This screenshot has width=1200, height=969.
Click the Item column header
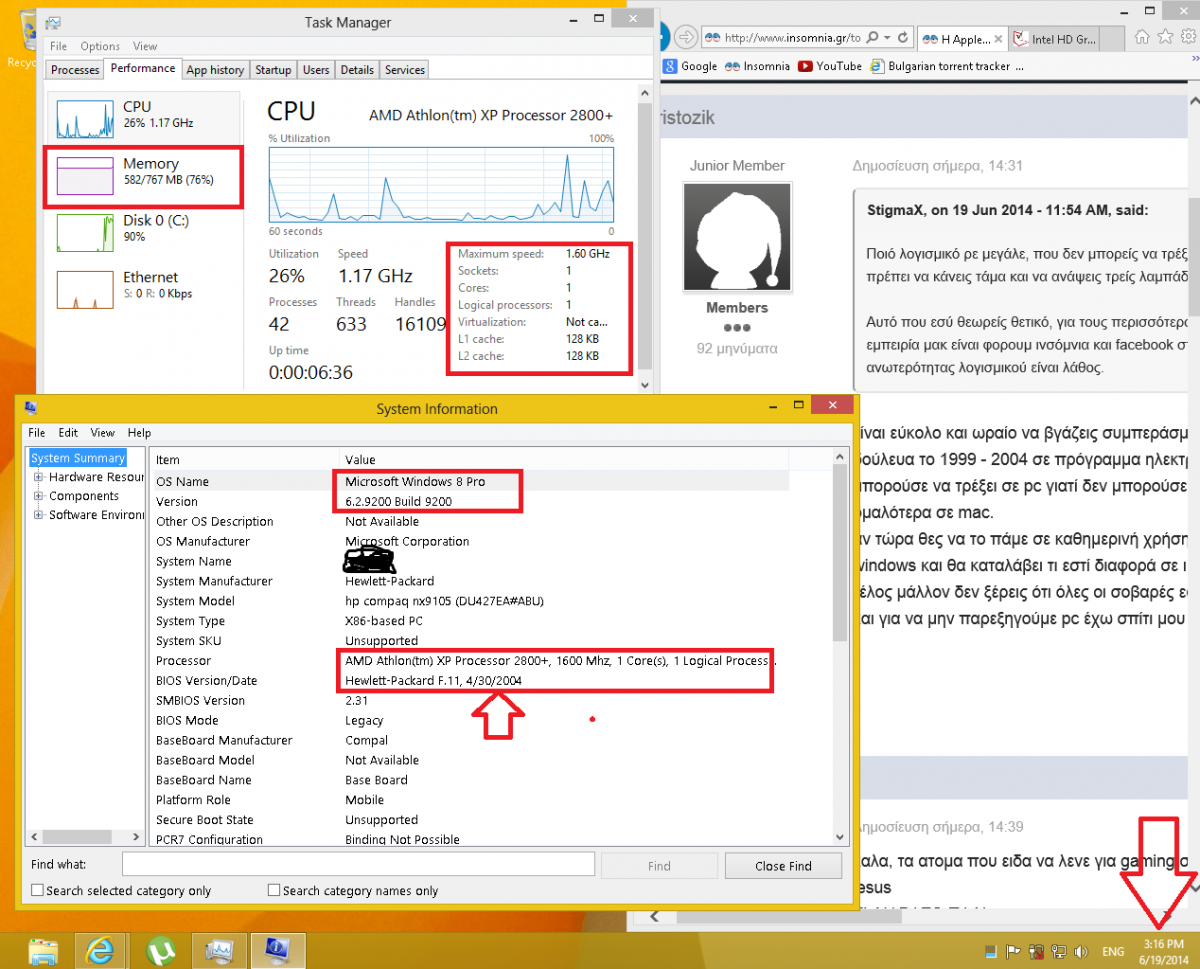pyautogui.click(x=244, y=459)
